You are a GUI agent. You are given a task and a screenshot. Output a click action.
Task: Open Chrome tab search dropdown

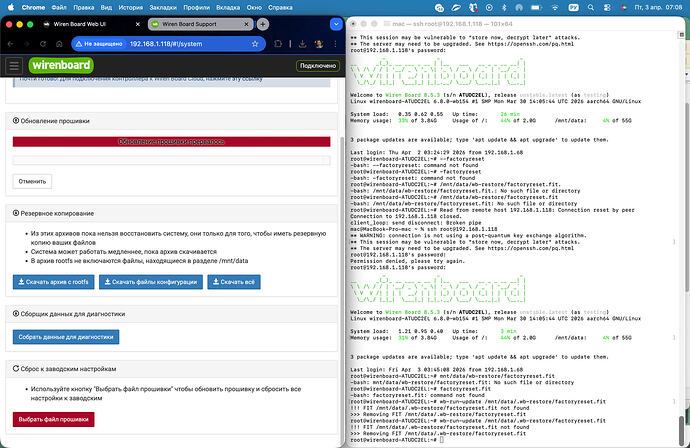336,24
